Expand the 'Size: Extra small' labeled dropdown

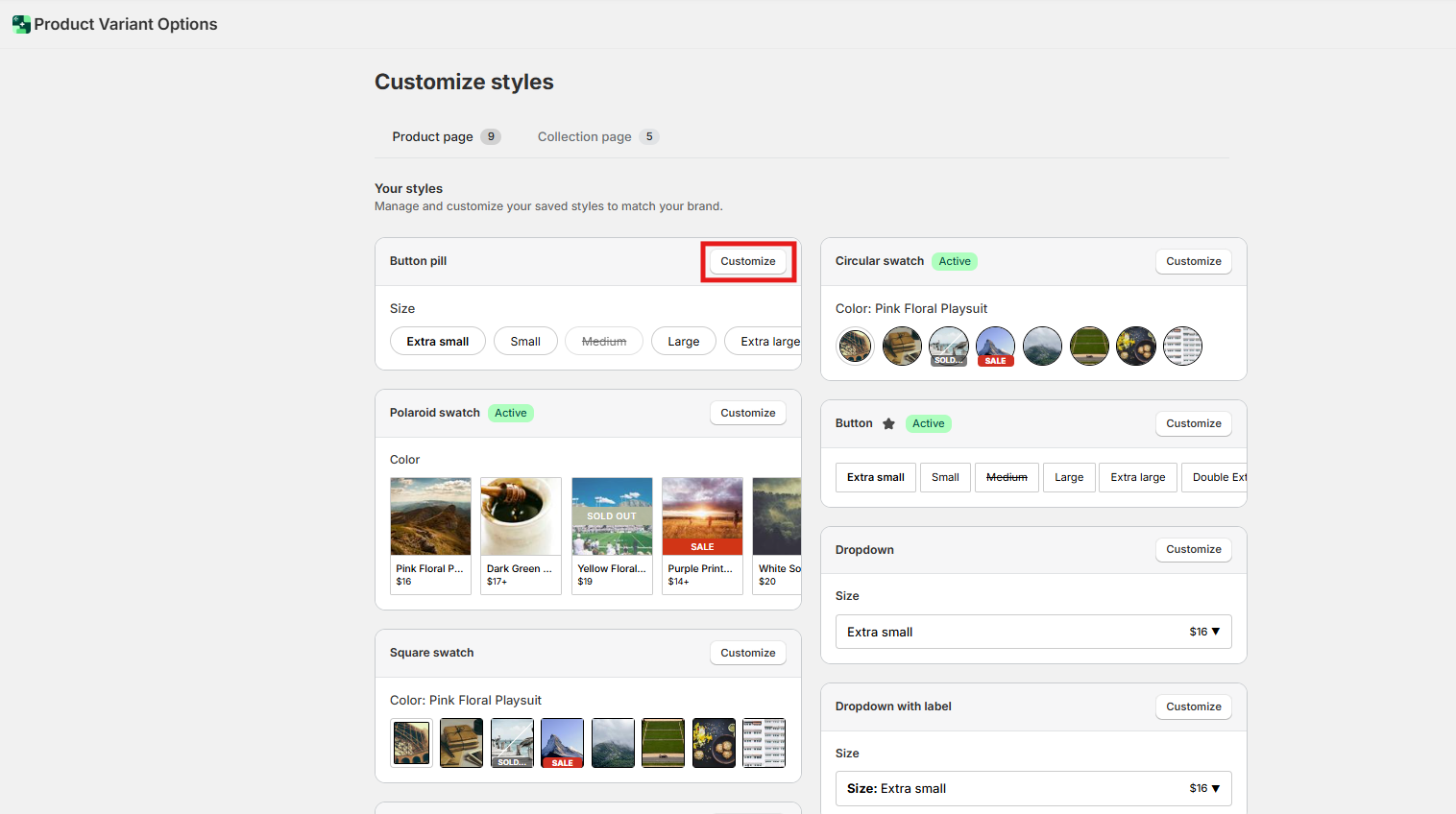1032,788
